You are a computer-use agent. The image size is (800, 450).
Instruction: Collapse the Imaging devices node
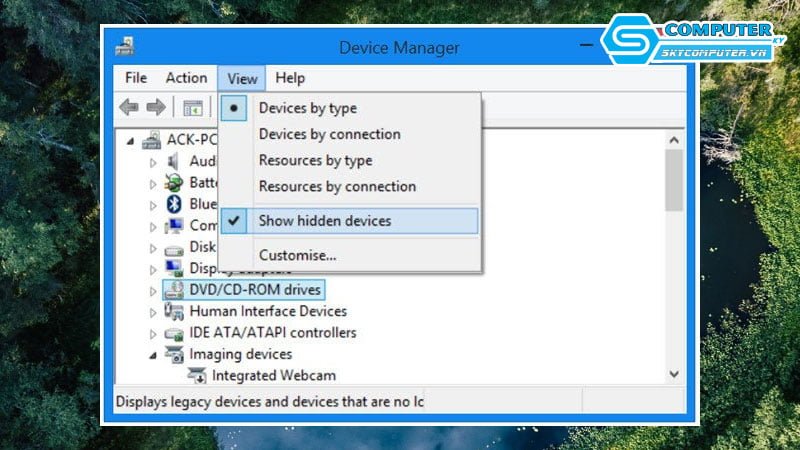153,356
